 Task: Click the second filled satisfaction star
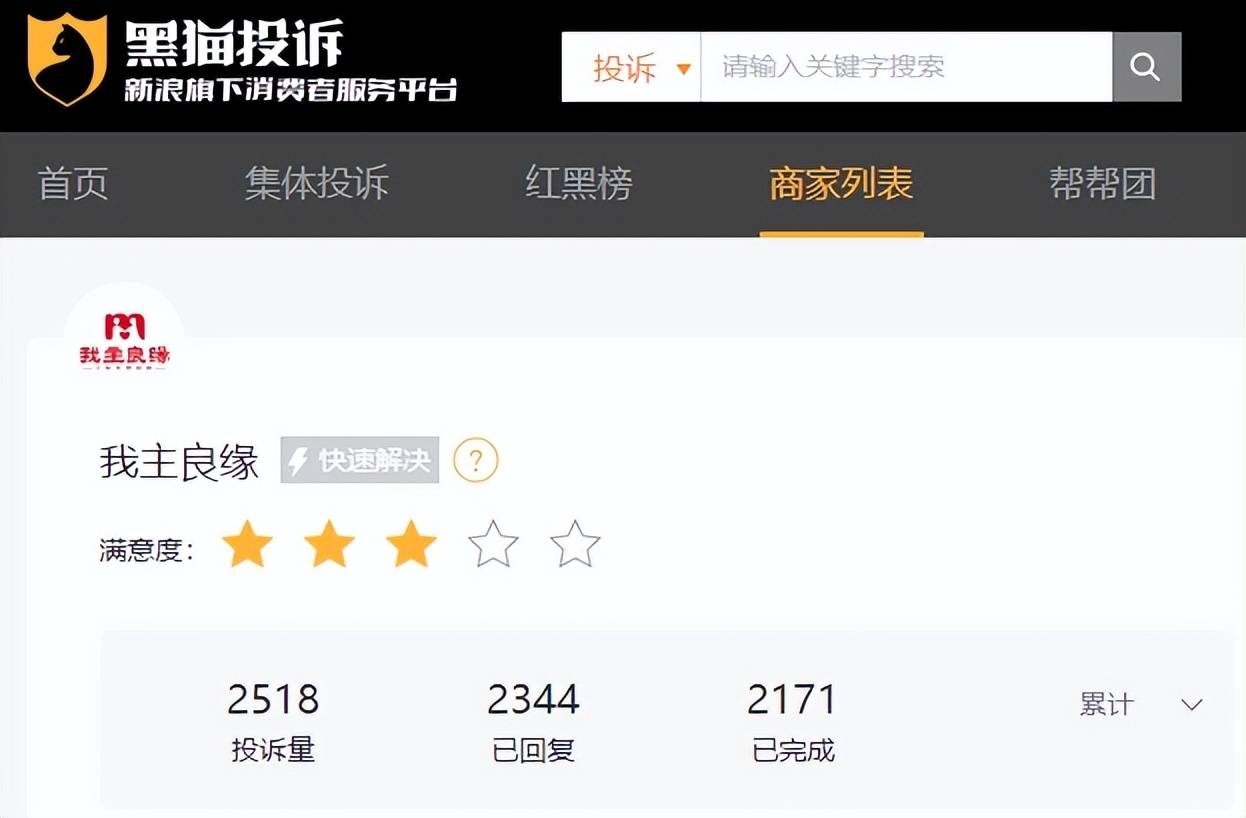(x=329, y=545)
